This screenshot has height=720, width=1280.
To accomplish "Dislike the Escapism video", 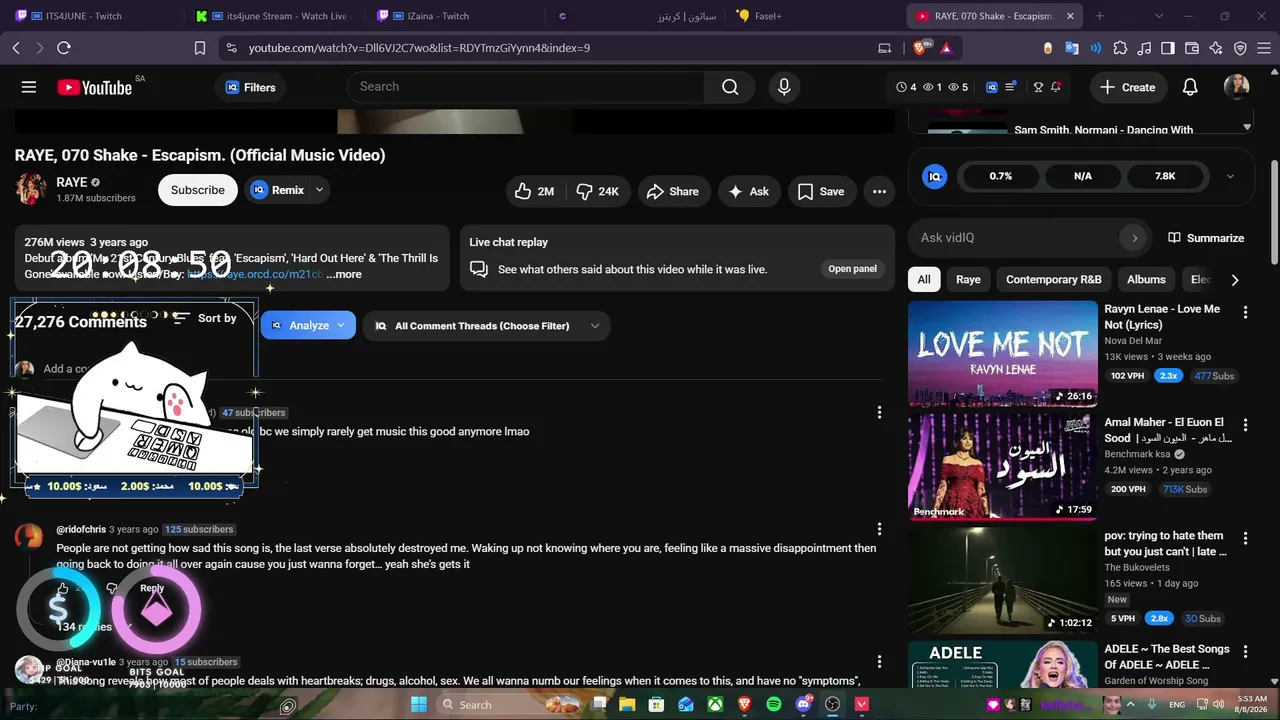I will click(x=598, y=191).
